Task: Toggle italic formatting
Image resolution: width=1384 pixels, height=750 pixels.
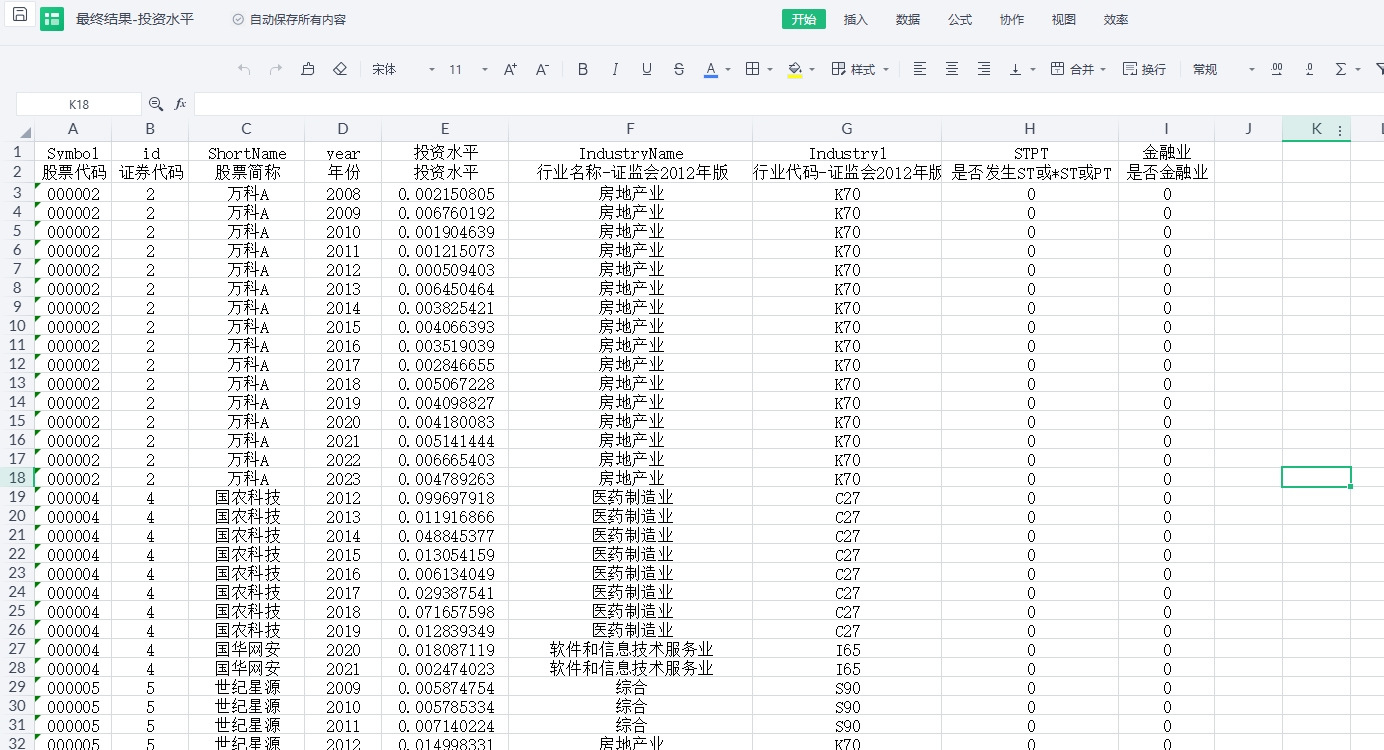Action: (615, 69)
